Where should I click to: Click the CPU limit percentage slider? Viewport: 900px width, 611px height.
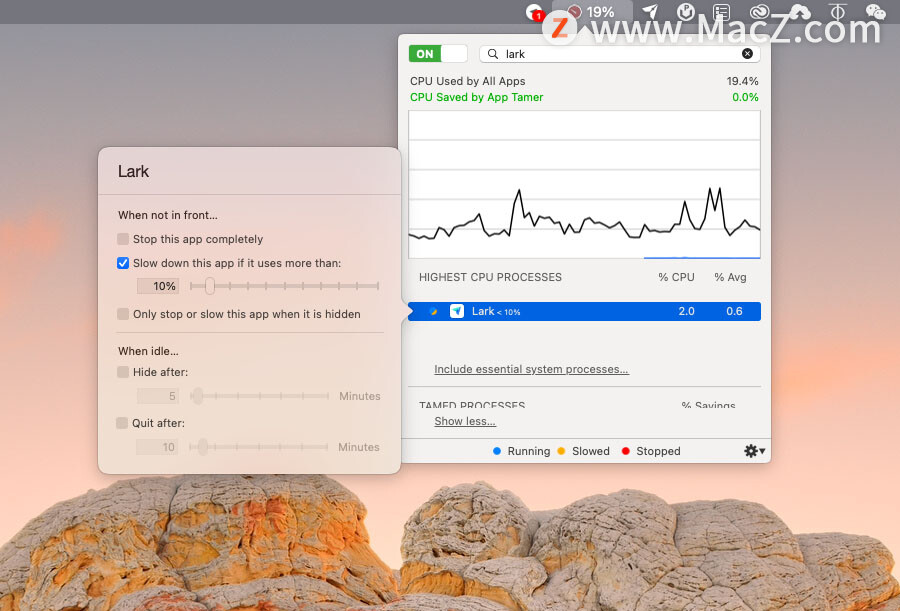pyautogui.click(x=284, y=285)
